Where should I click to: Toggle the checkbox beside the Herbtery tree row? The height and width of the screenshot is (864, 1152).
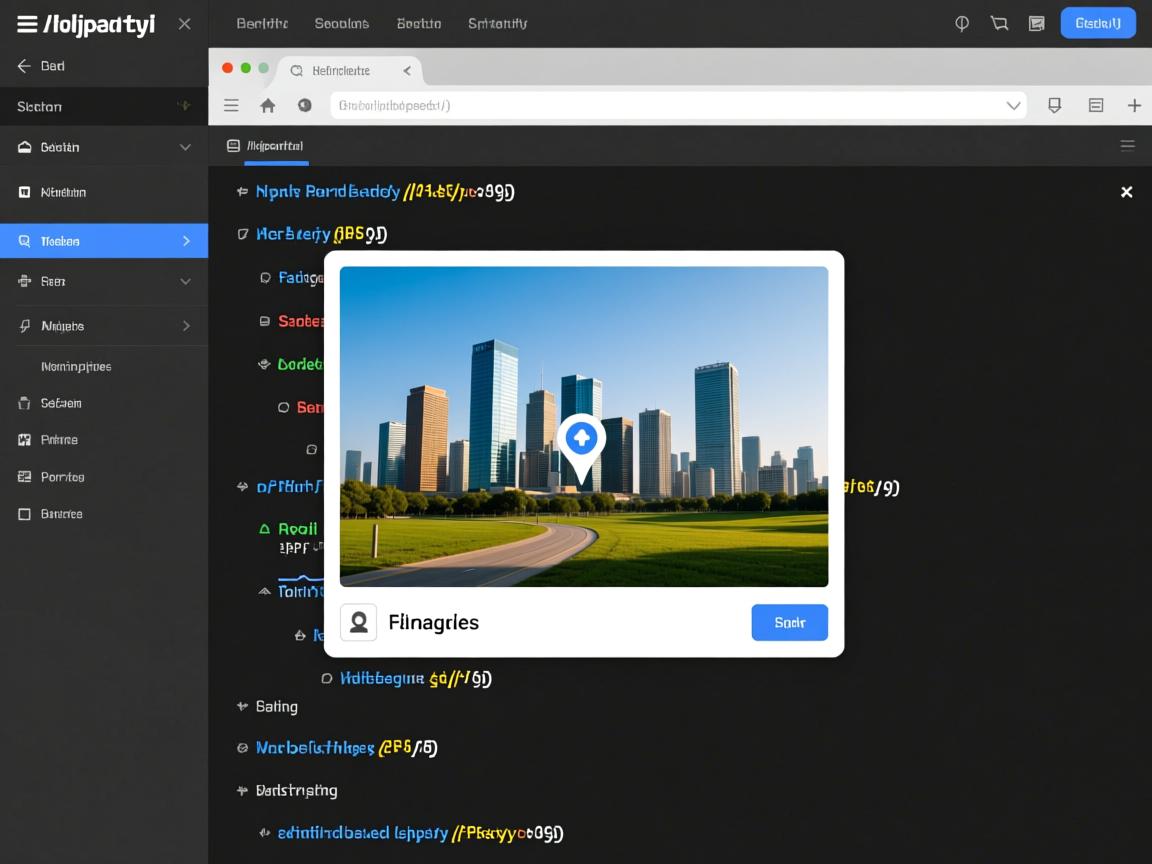242,234
